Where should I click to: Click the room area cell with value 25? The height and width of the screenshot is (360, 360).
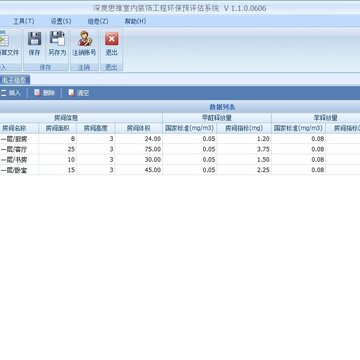pos(57,149)
